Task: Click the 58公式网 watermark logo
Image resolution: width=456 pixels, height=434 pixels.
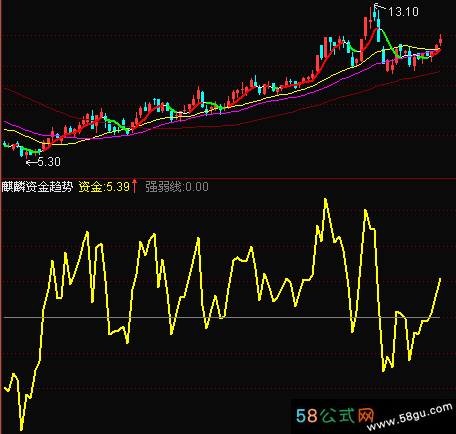Action: click(x=335, y=416)
